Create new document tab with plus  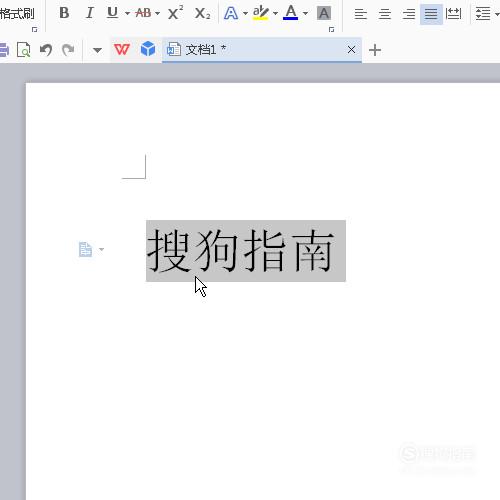click(375, 50)
